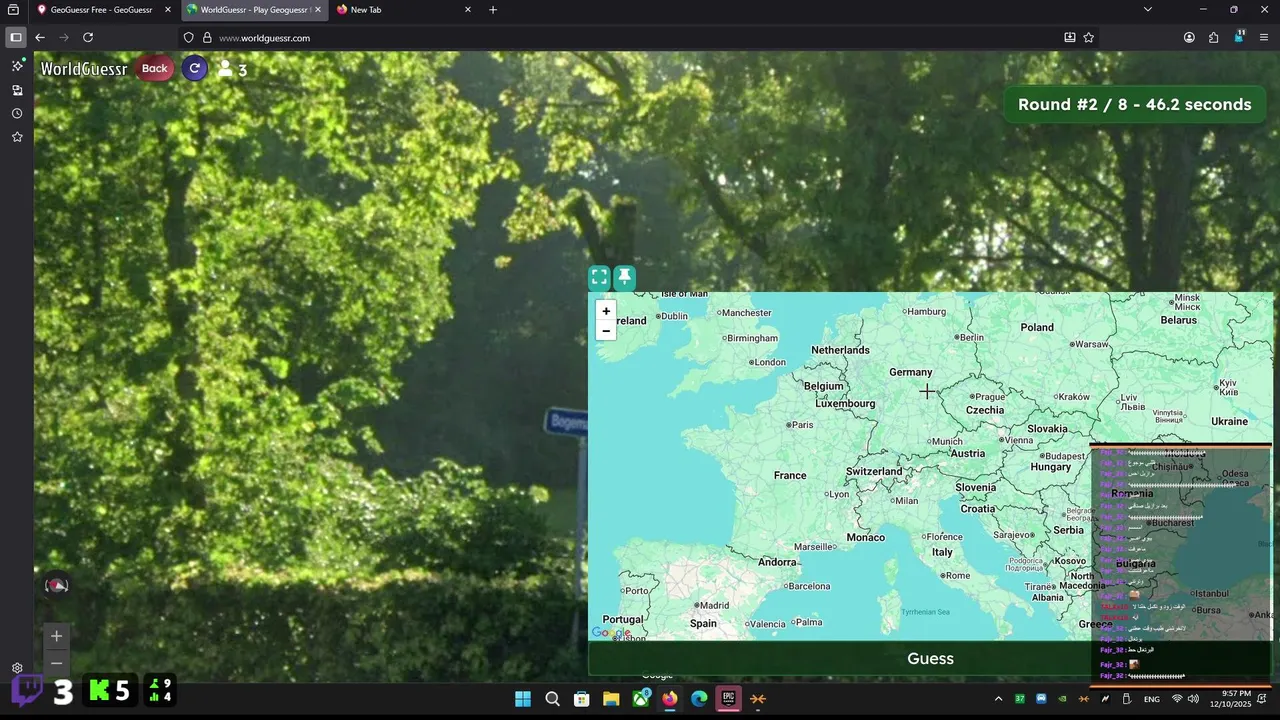The height and width of the screenshot is (720, 1280).
Task: Click the URL address bar
Action: (640, 37)
